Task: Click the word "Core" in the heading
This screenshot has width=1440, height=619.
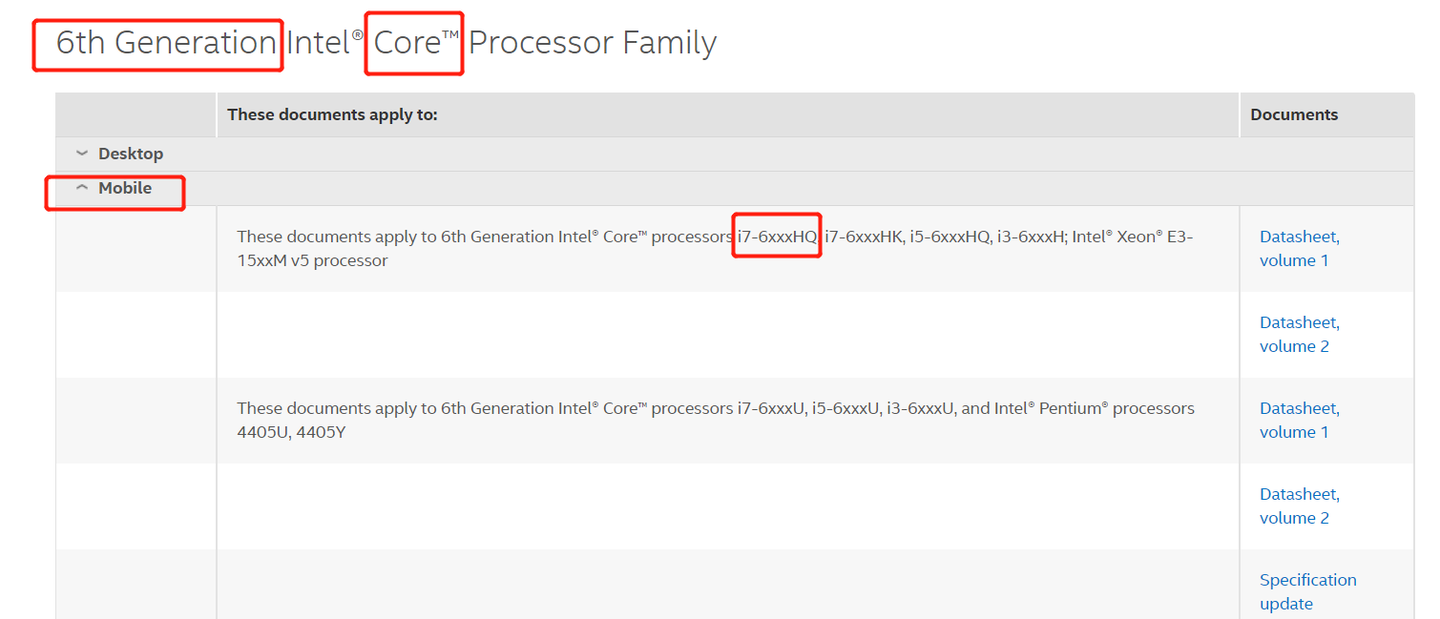Action: point(407,43)
